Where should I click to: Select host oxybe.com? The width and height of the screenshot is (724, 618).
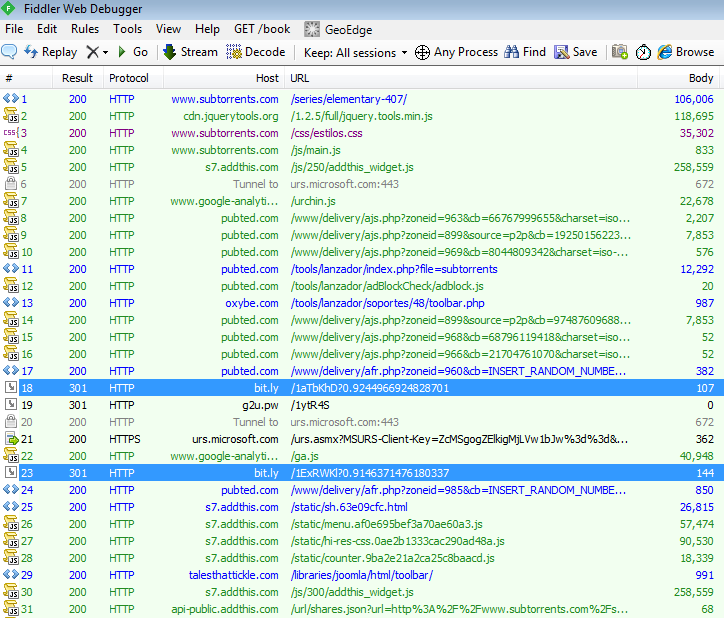pyautogui.click(x=252, y=303)
